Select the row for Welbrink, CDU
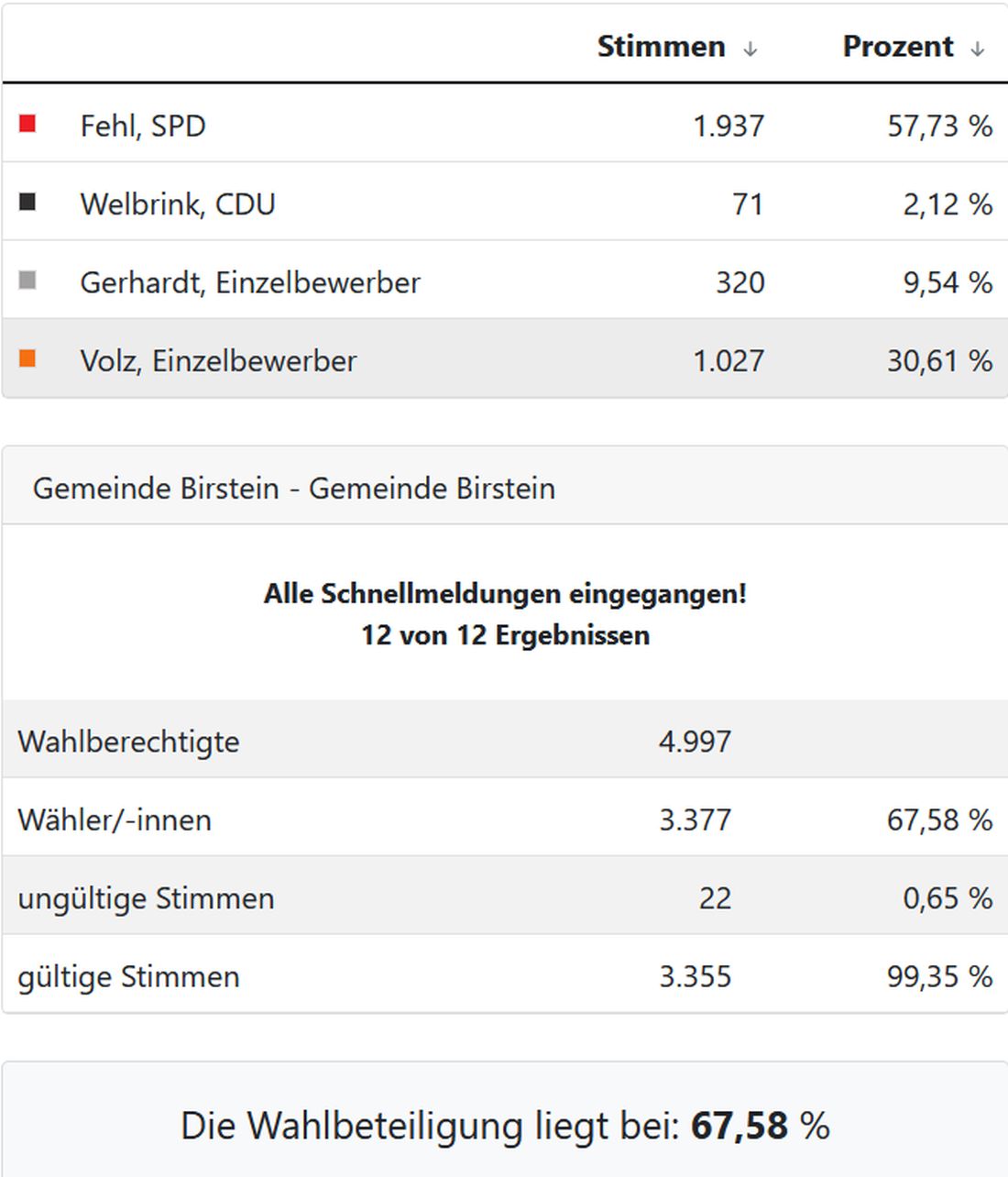The height and width of the screenshot is (1177, 1008). pos(367,203)
